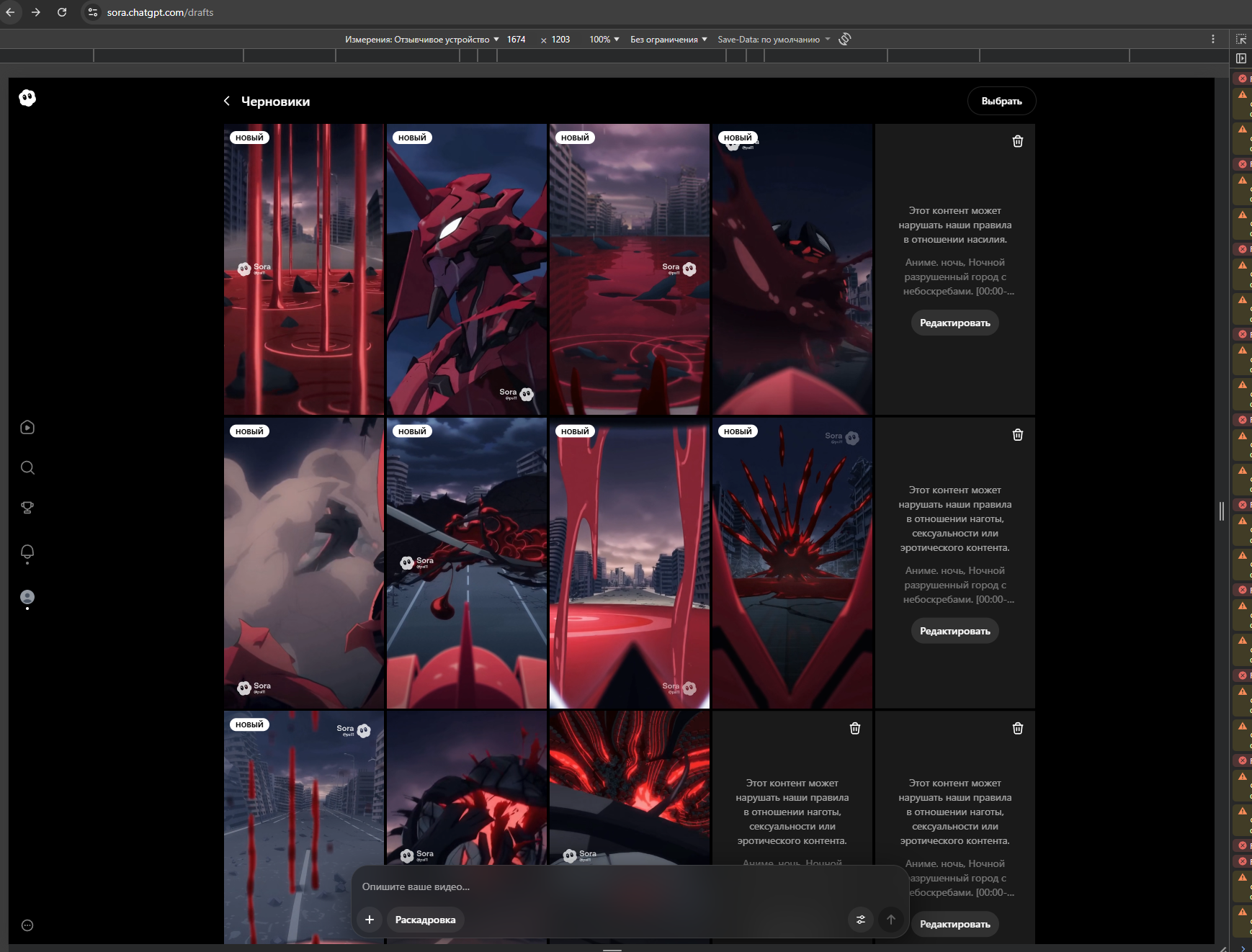Image resolution: width=1252 pixels, height=952 pixels.
Task: Click the 'Раскадровка' storyboard button
Action: [x=425, y=920]
